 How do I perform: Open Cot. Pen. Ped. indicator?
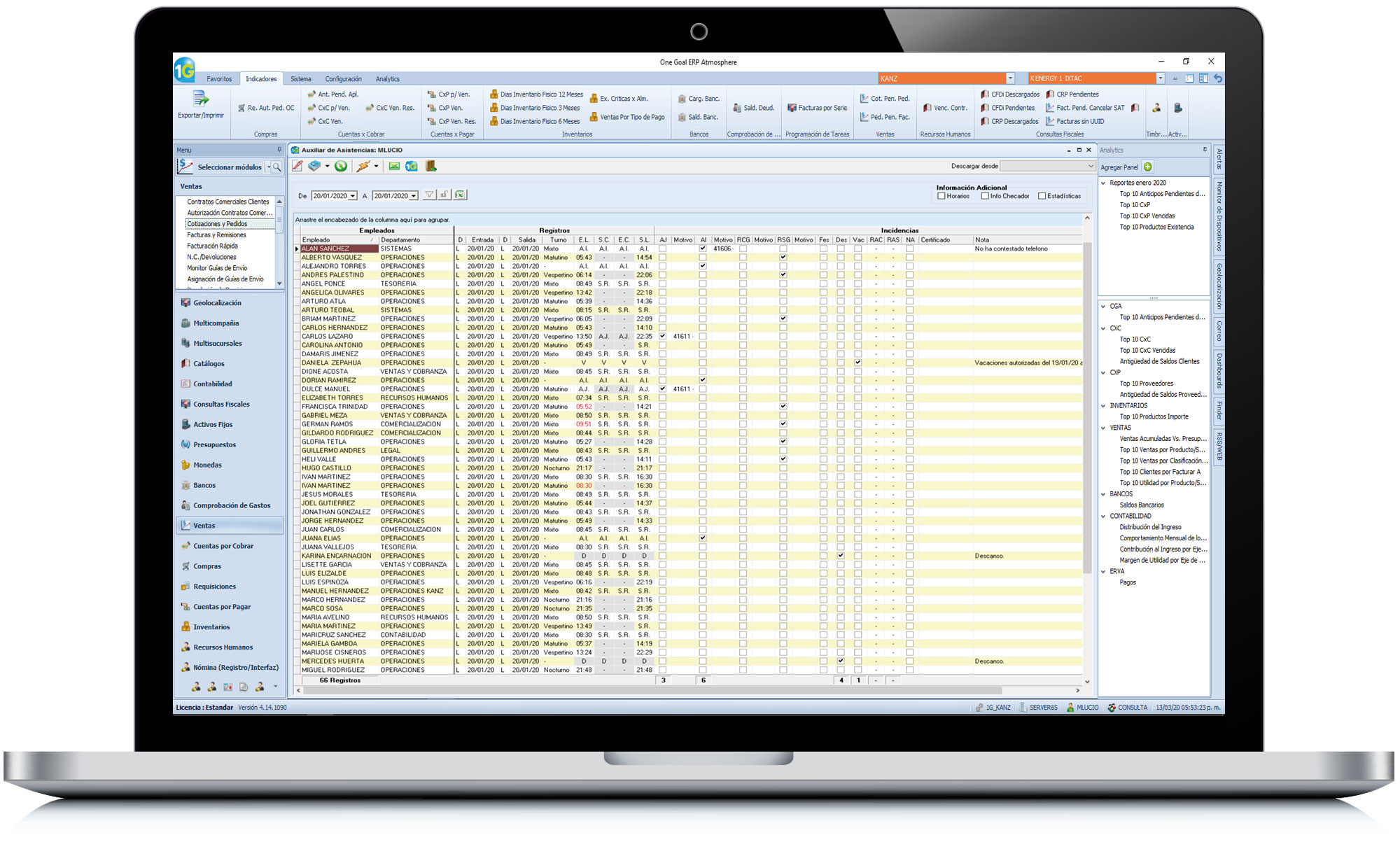(x=885, y=99)
